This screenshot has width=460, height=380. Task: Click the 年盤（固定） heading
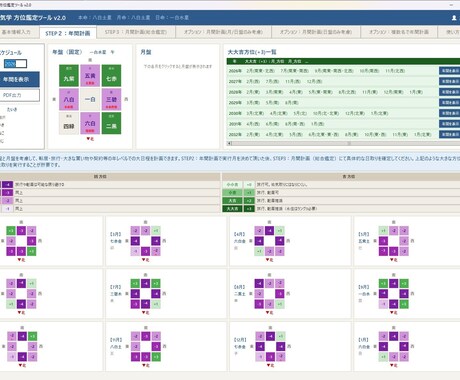tap(67, 52)
